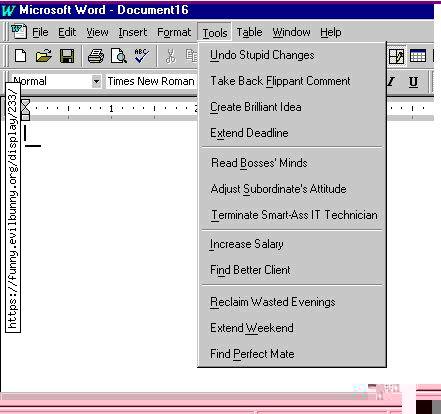
Task: Open the Insert menu
Action: coord(133,32)
